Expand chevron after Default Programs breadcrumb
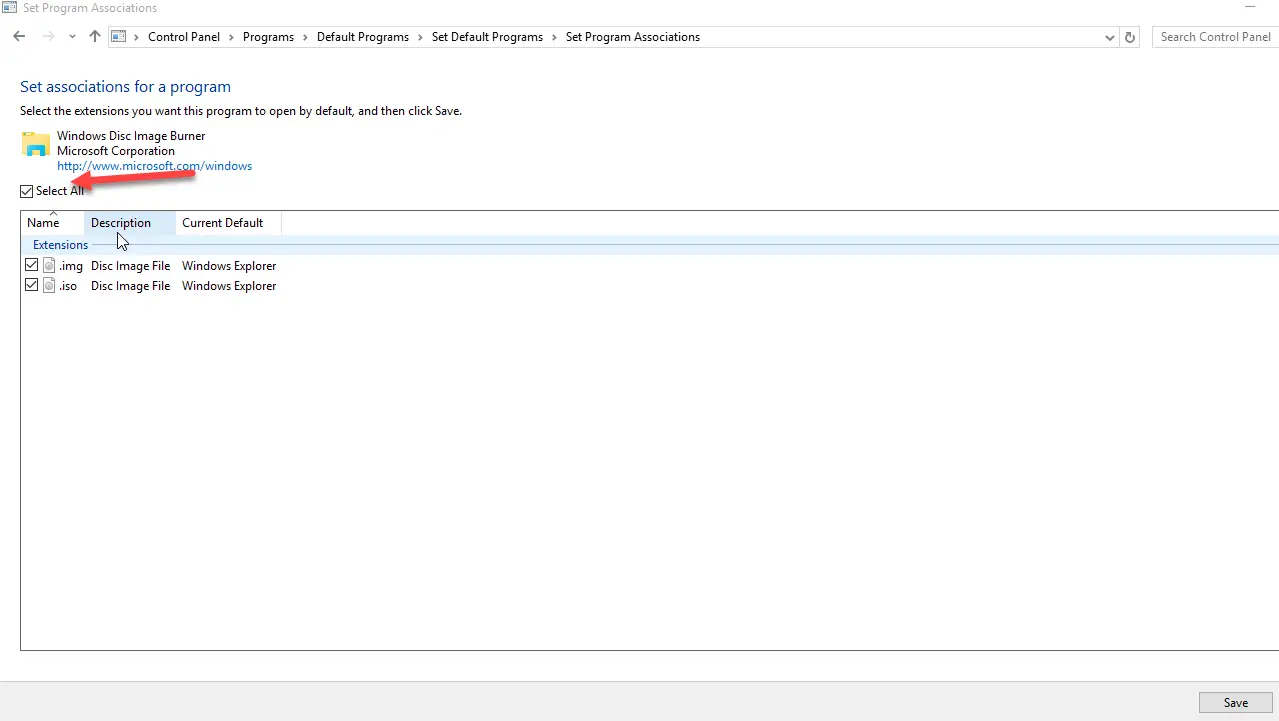Viewport: 1279px width, 721px height. point(420,37)
